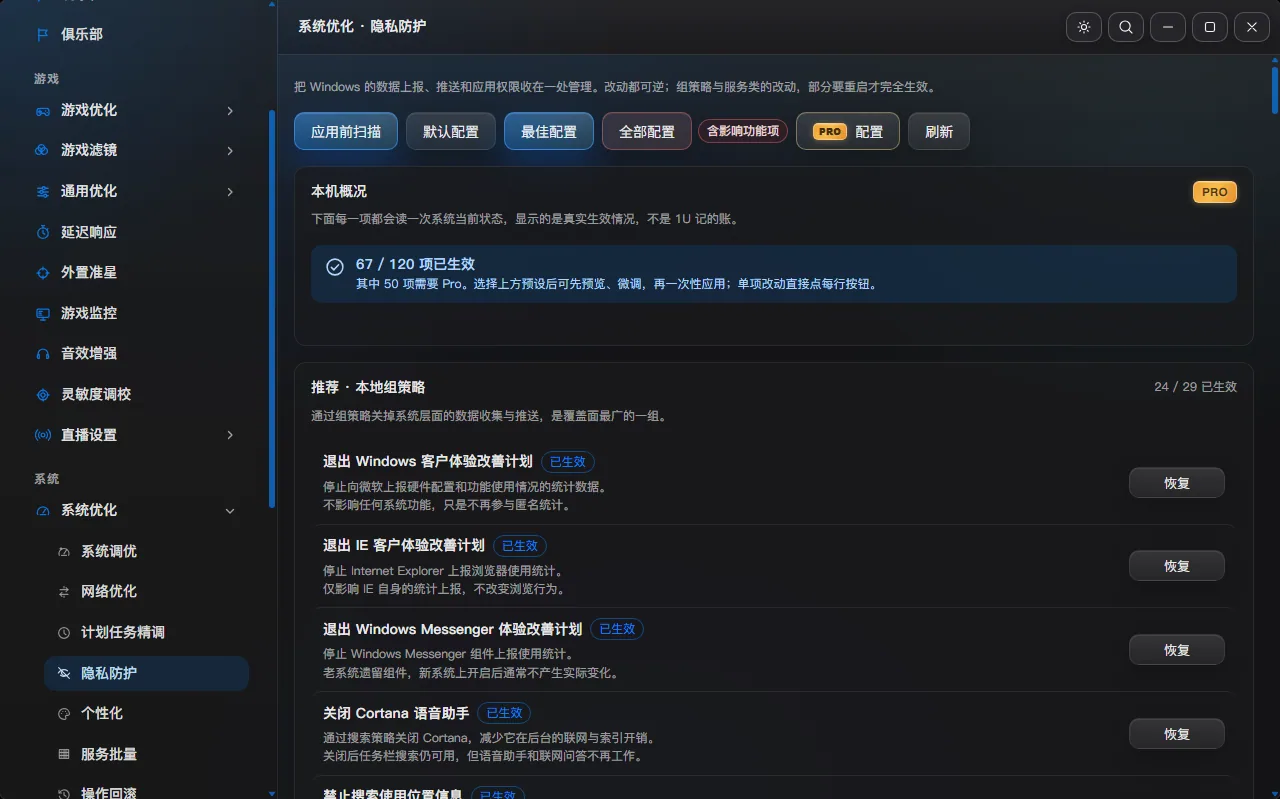Click the 网络优化 arrows icon
The image size is (1280, 799).
pos(64,591)
